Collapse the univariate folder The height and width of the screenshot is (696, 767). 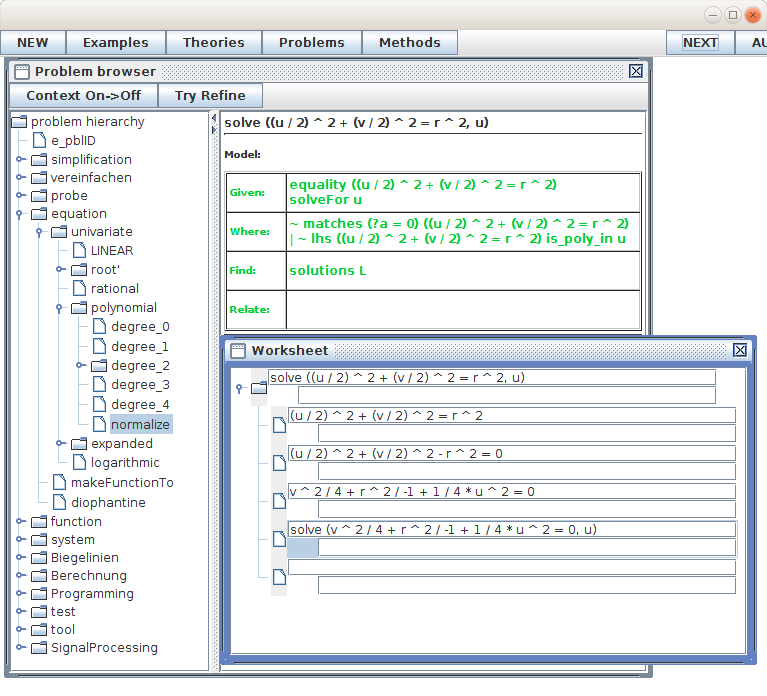(39, 232)
